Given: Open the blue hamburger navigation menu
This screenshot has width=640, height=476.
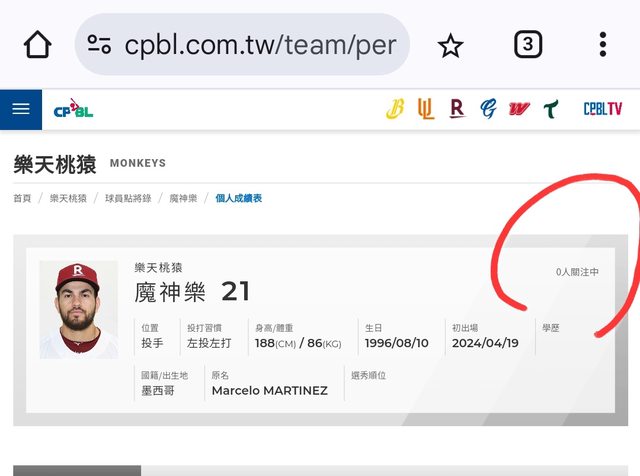Looking at the screenshot, I should click(x=21, y=109).
